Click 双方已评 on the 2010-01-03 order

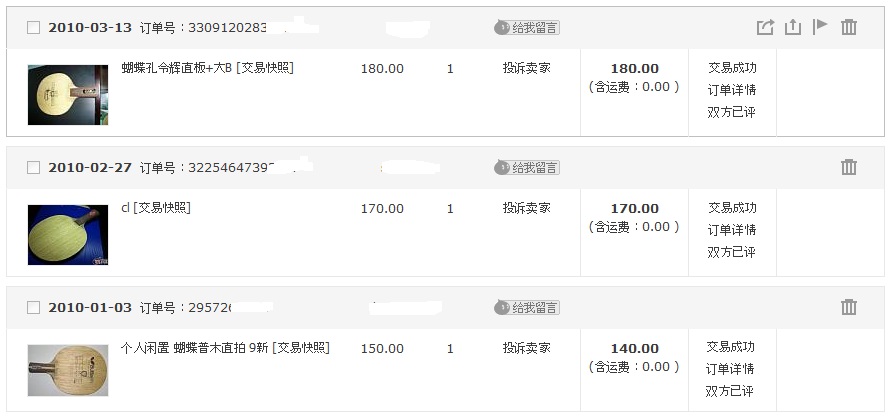pyautogui.click(x=730, y=391)
